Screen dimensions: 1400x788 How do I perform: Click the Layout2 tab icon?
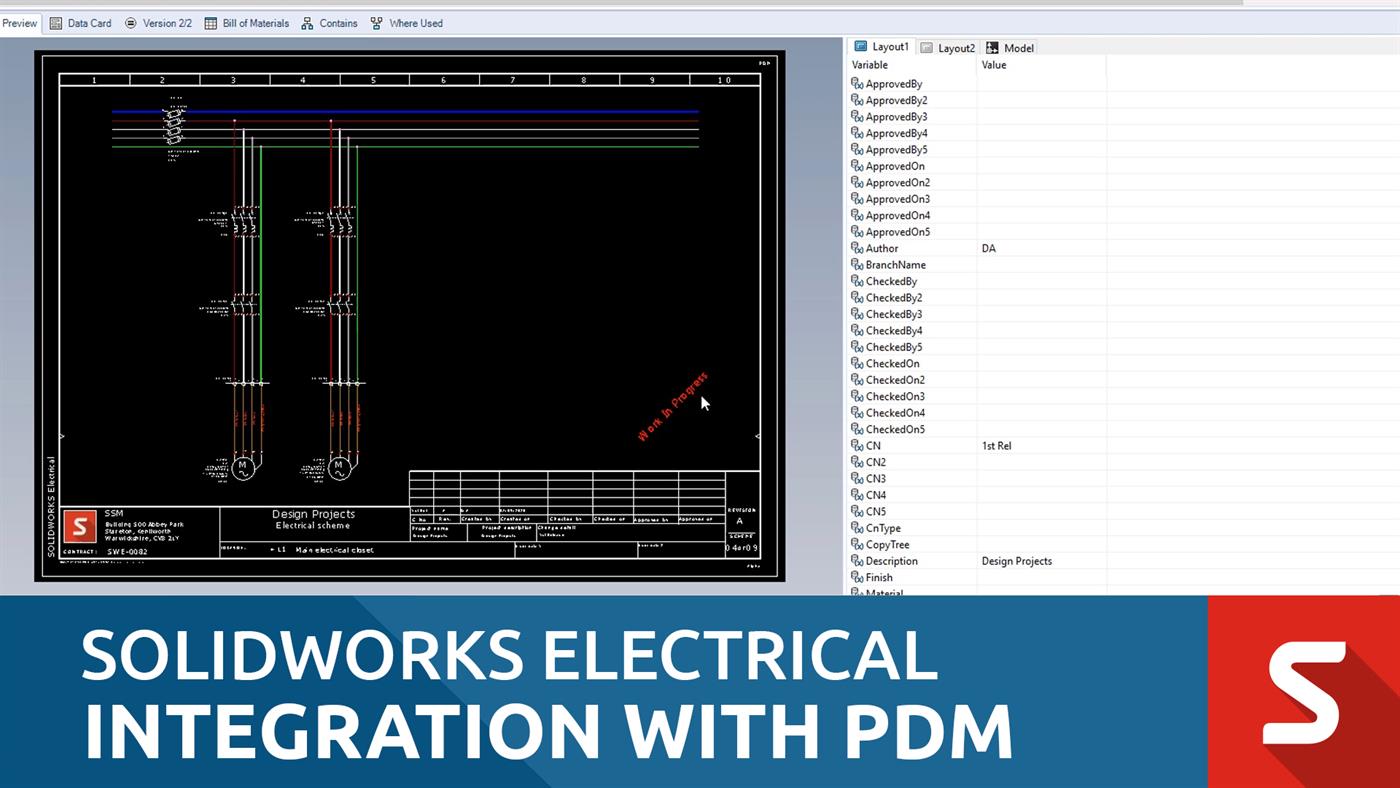coord(926,47)
